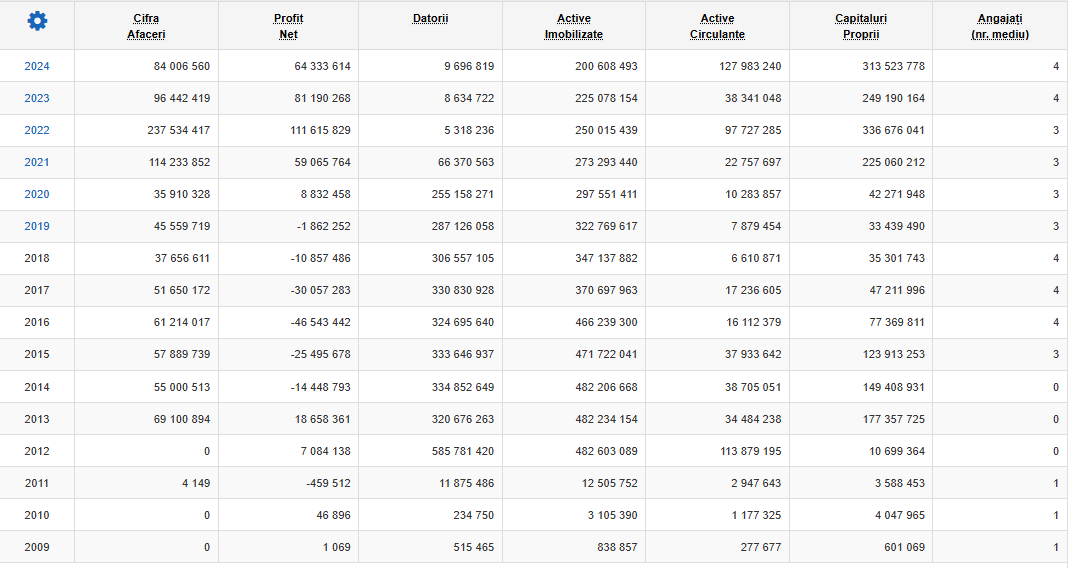Click the Profit Net column header
Image resolution: width=1068 pixels, height=568 pixels.
click(x=288, y=26)
